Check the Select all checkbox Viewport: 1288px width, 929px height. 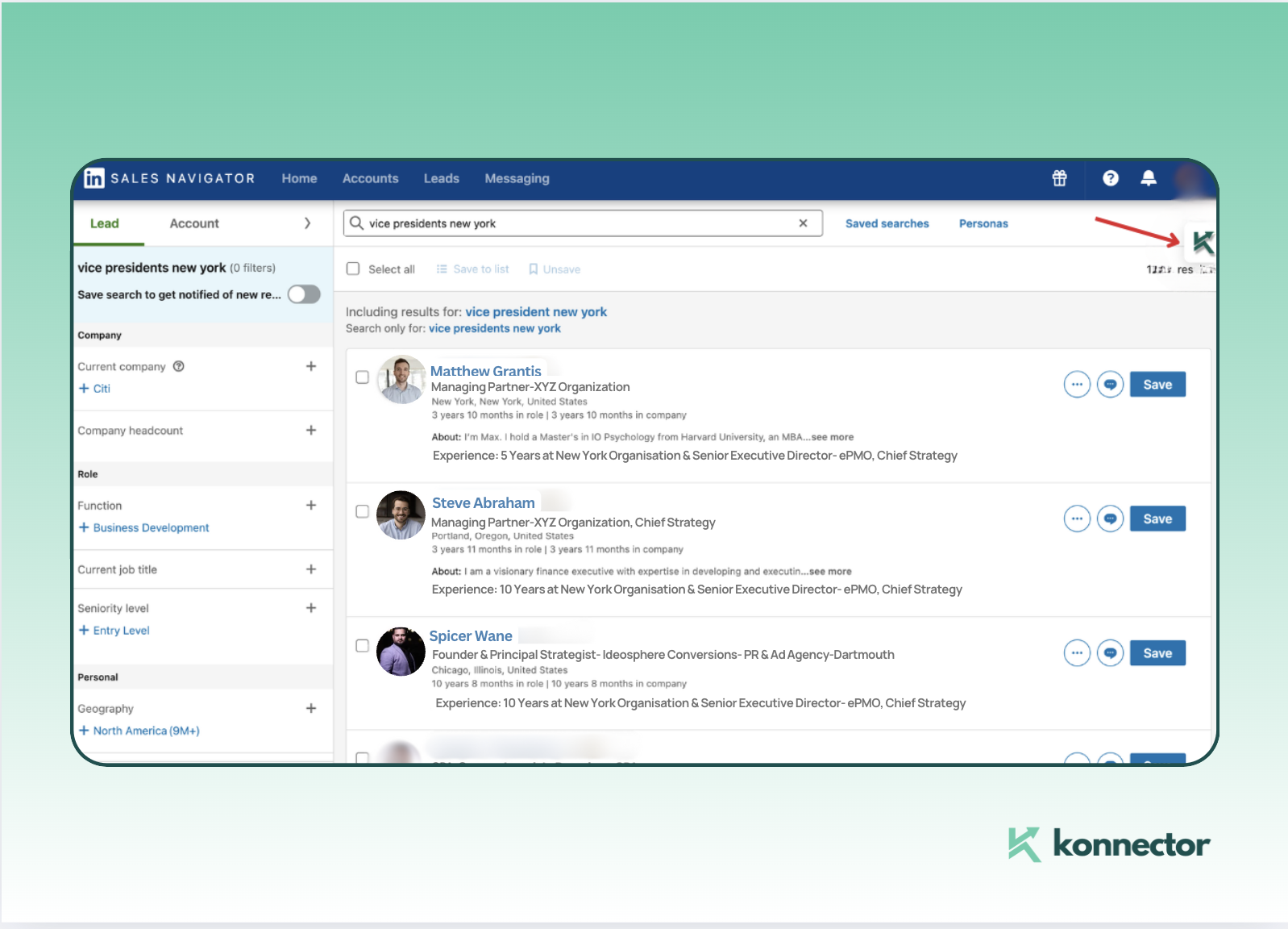pyautogui.click(x=353, y=269)
